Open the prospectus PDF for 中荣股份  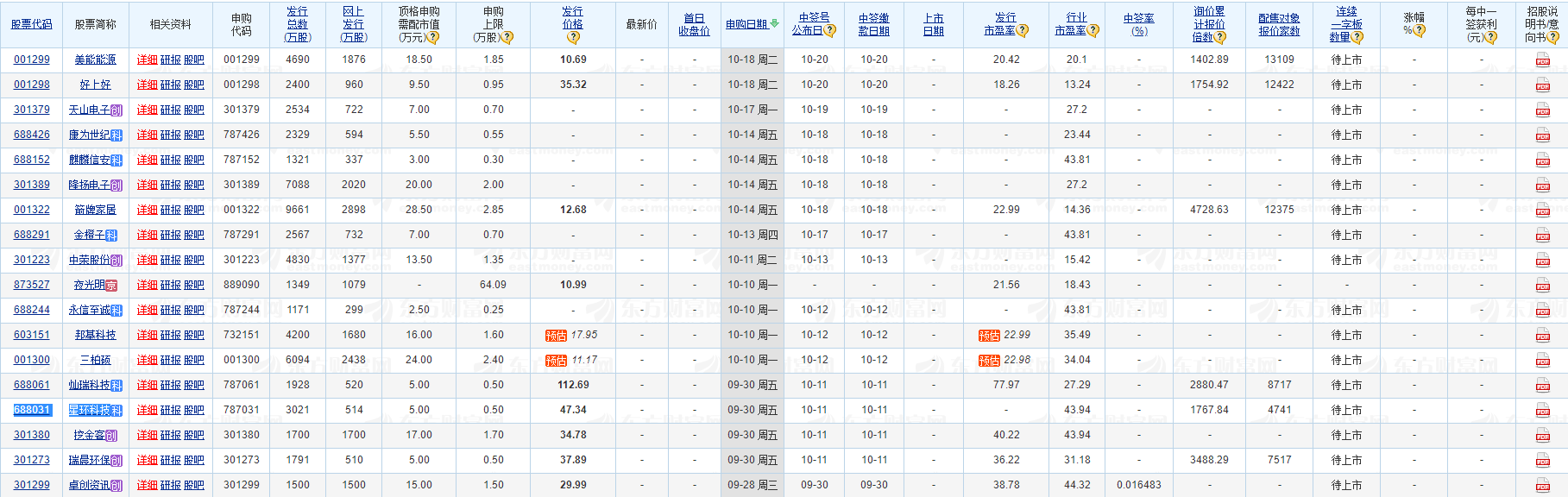tap(1542, 261)
